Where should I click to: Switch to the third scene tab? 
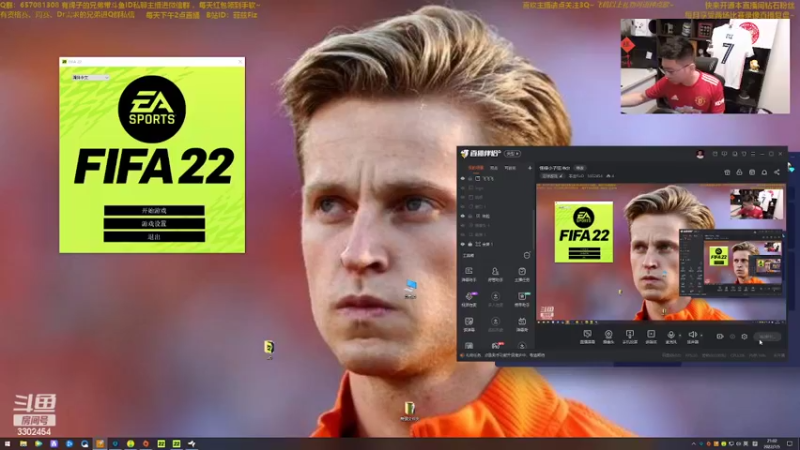(x=510, y=168)
